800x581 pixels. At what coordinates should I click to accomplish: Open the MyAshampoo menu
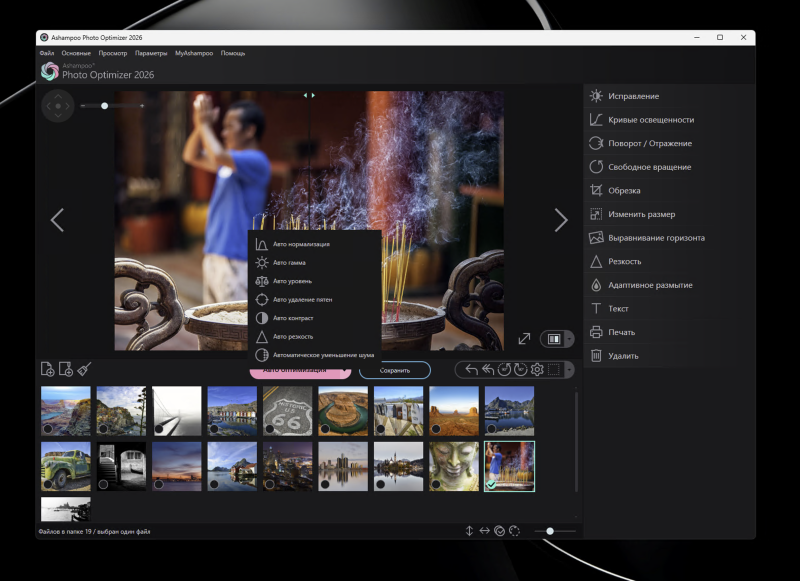pyautogui.click(x=194, y=53)
